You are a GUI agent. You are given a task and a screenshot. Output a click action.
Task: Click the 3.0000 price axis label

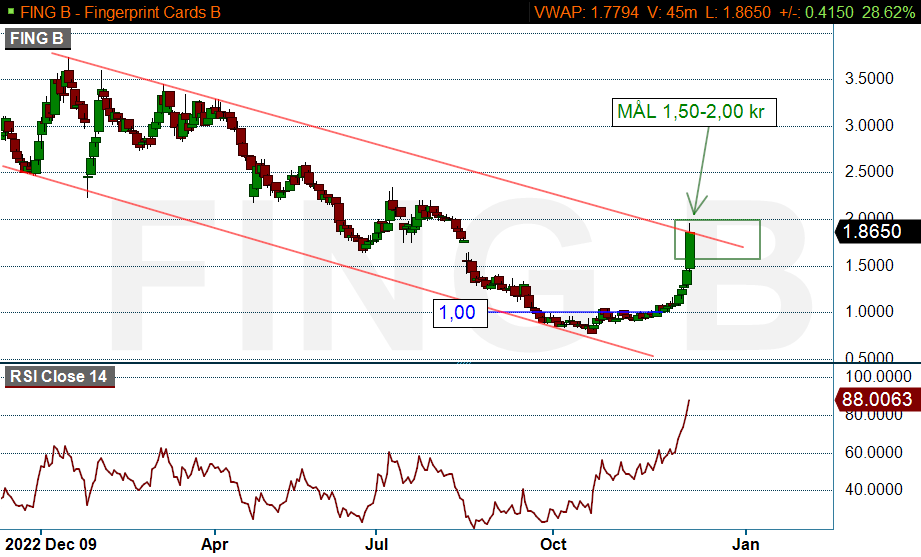[869, 125]
